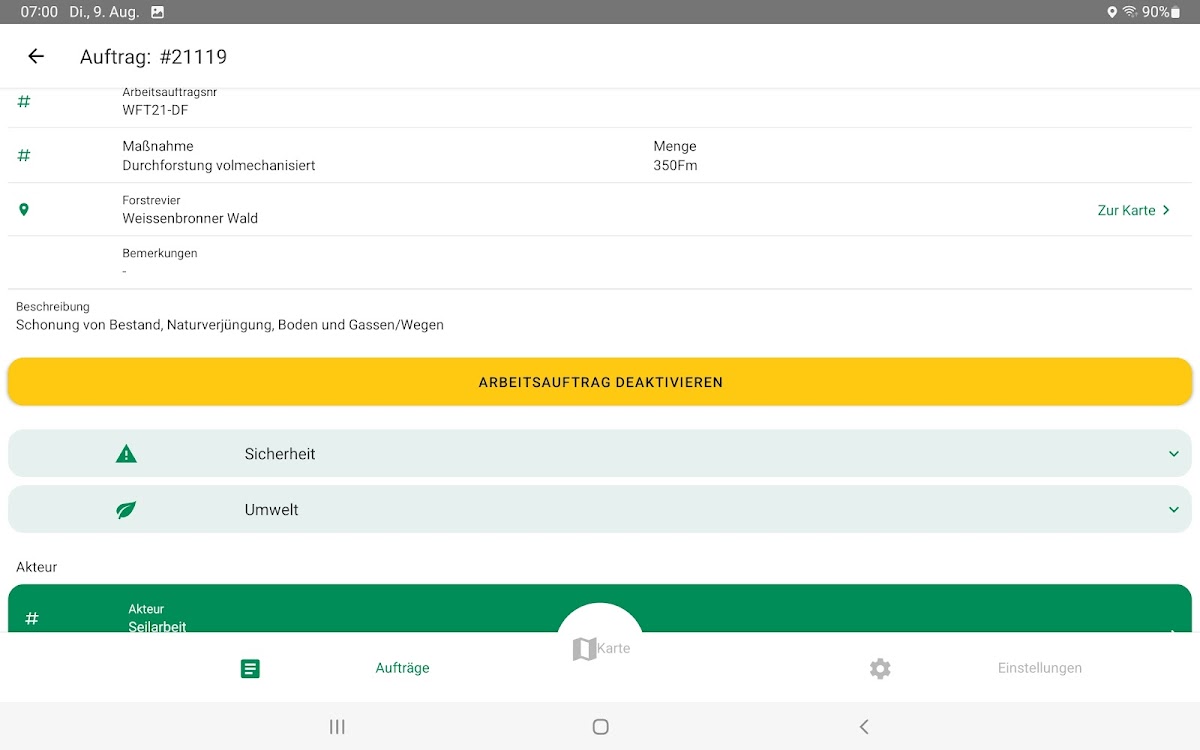Tap the Einstellungen gear icon
The width and height of the screenshot is (1200, 750).
(x=880, y=668)
